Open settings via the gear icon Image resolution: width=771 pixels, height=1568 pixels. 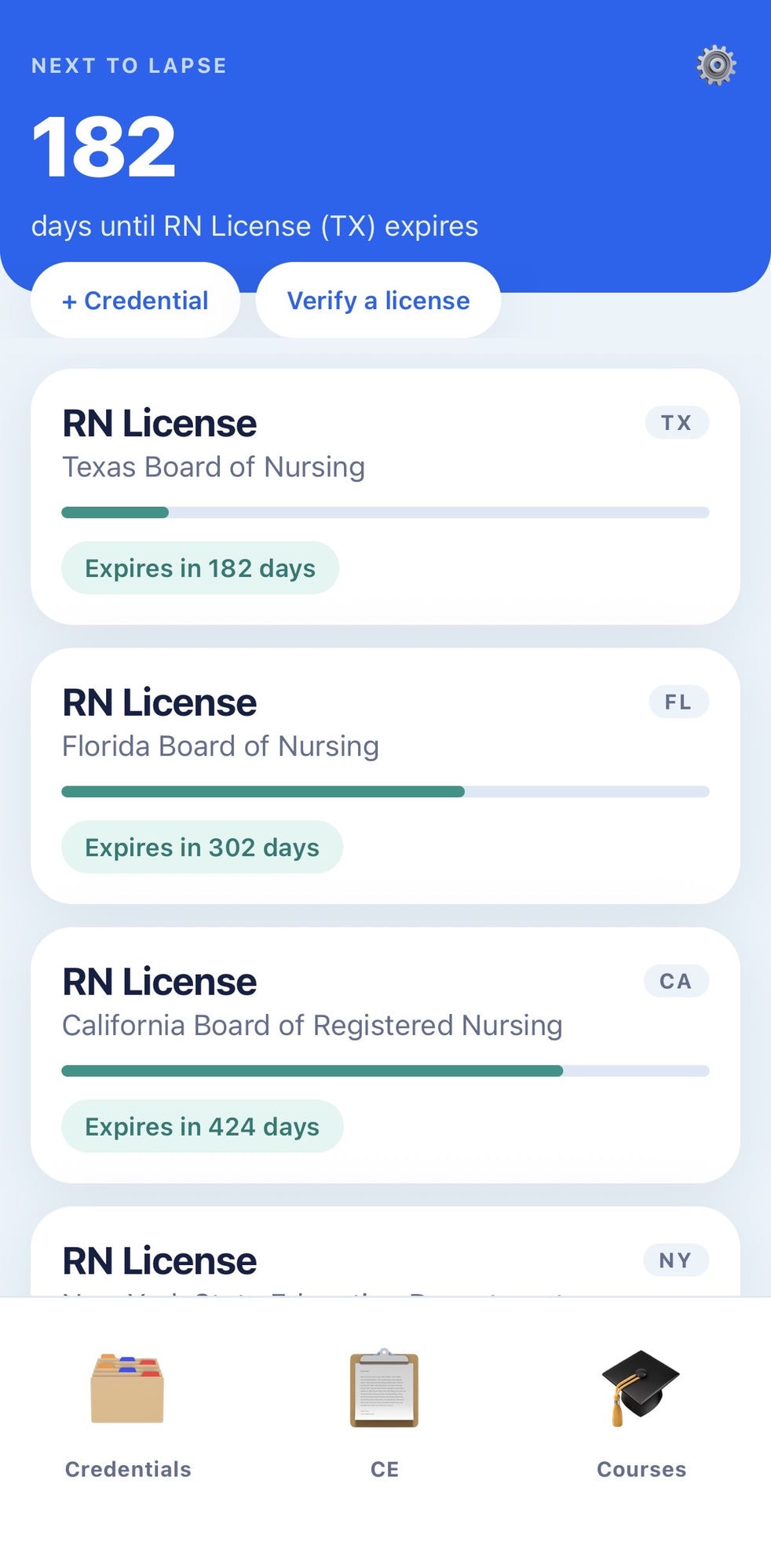coord(716,66)
